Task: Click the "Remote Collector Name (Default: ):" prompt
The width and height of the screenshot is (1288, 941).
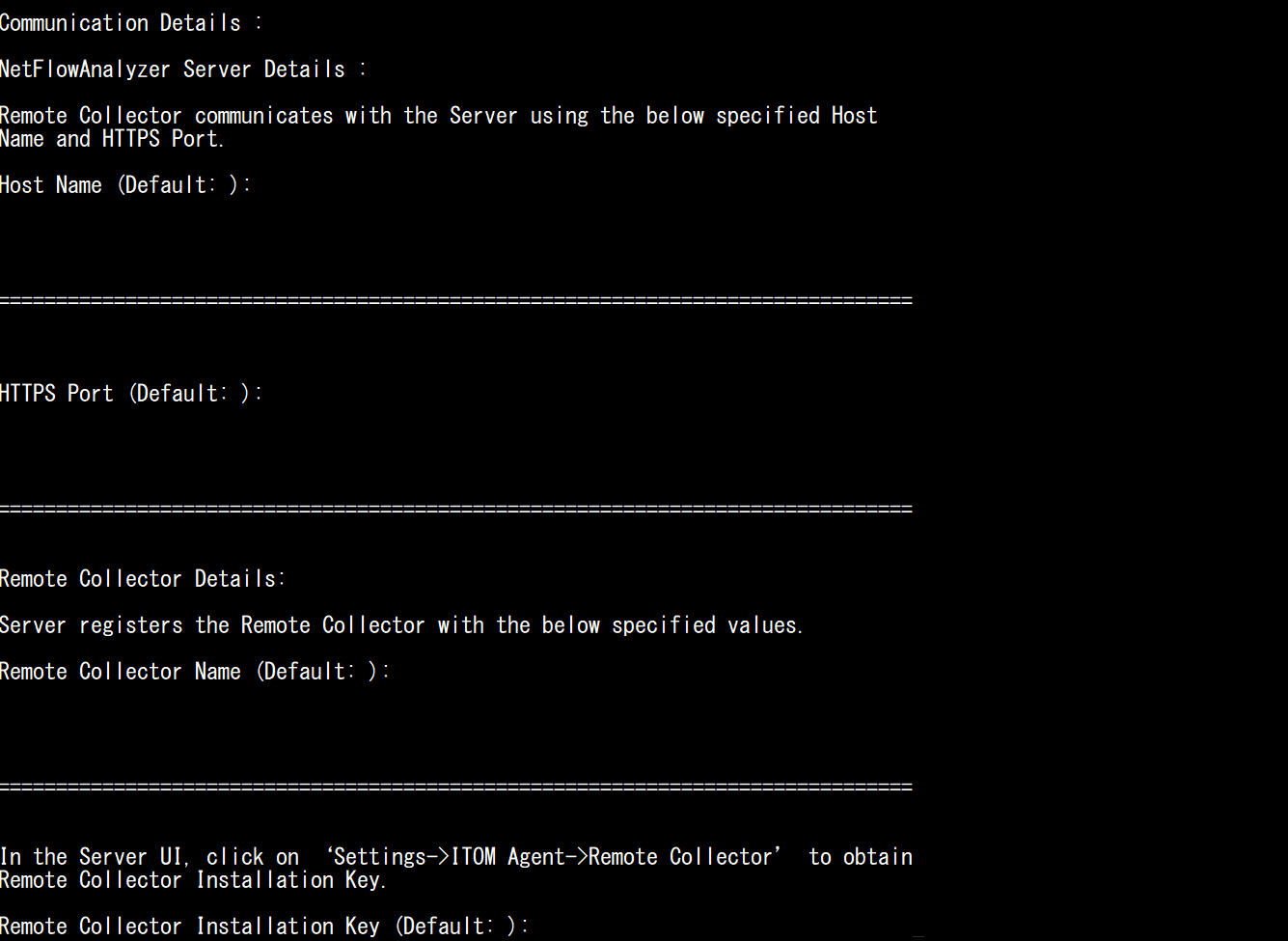Action: [195, 672]
